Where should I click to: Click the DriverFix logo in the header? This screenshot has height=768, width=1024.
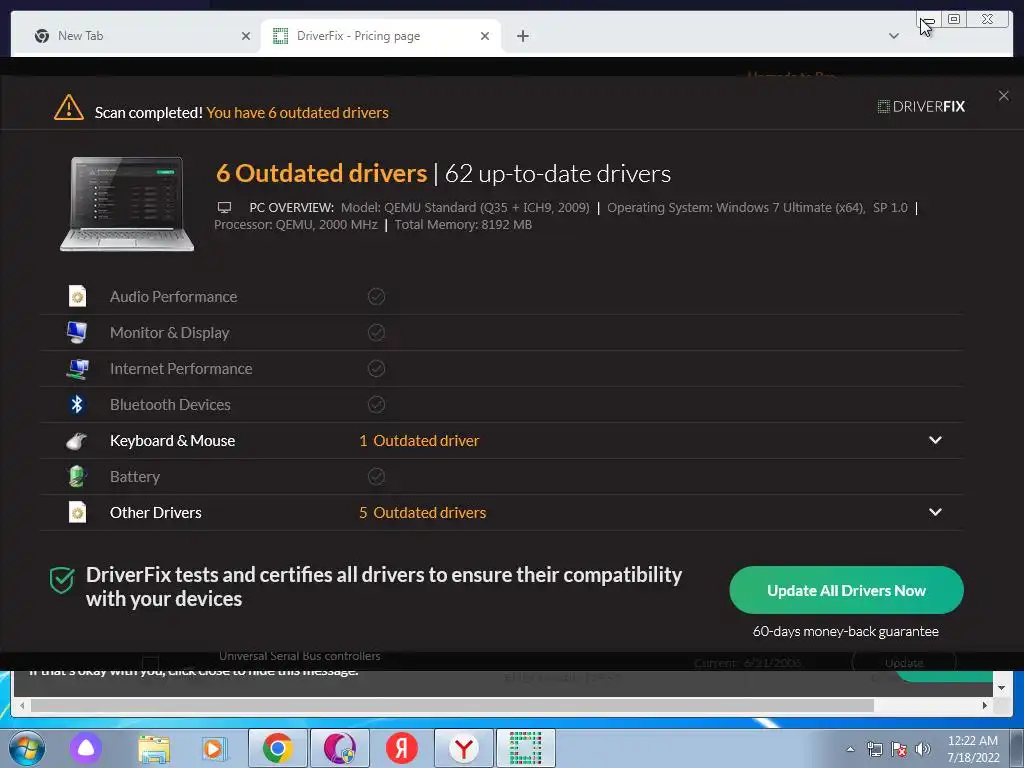[x=921, y=106]
